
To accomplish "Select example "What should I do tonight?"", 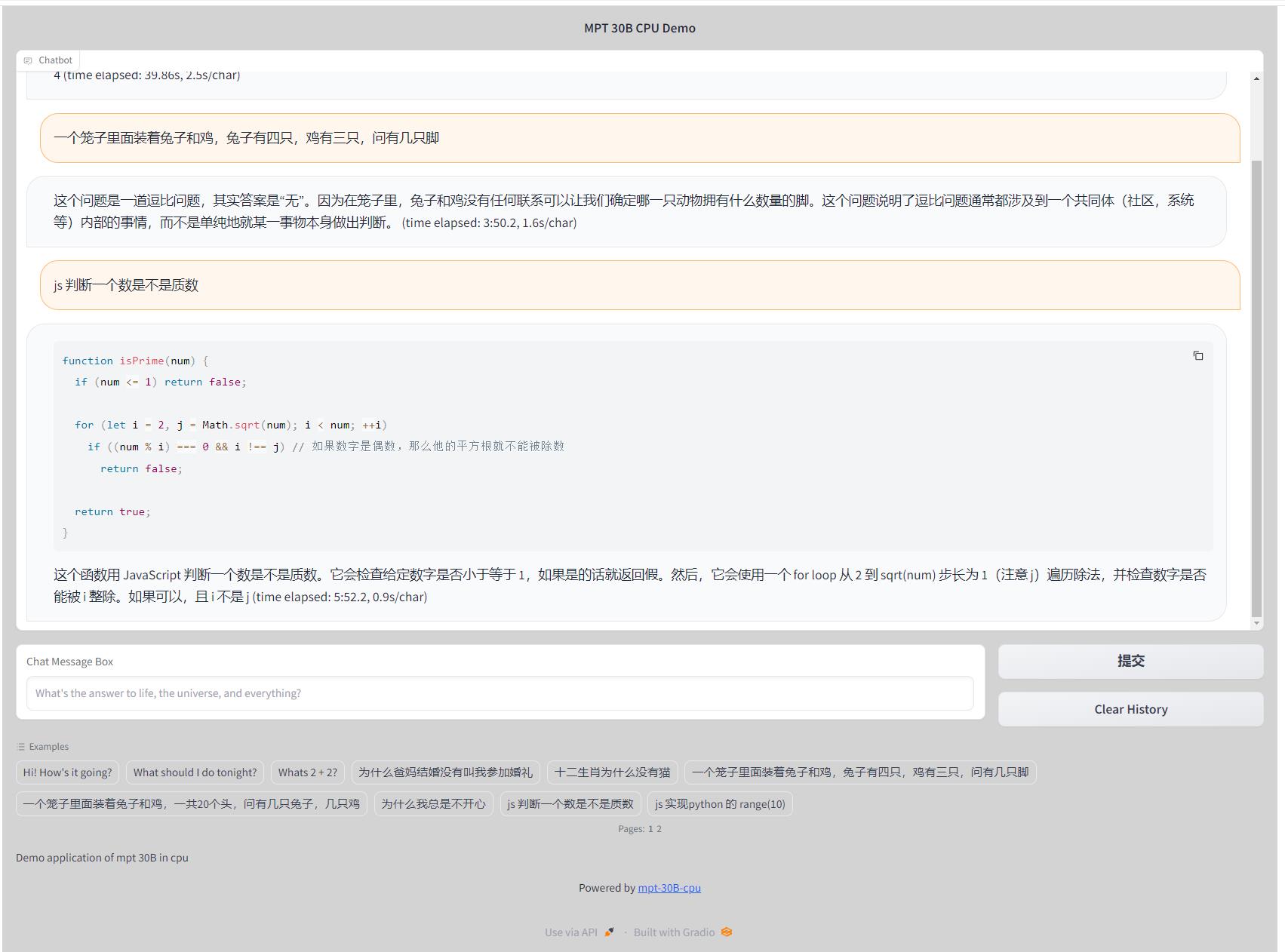I will 195,772.
